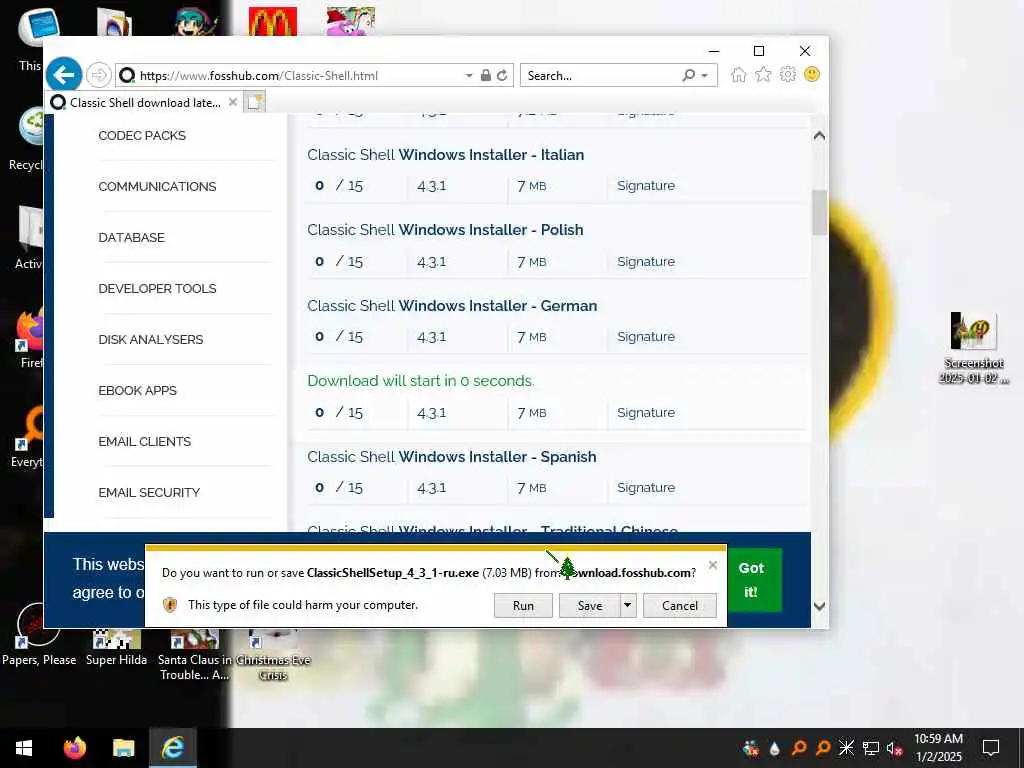Image resolution: width=1024 pixels, height=768 pixels.
Task: Close the Classic Shell download tab
Action: pos(232,102)
